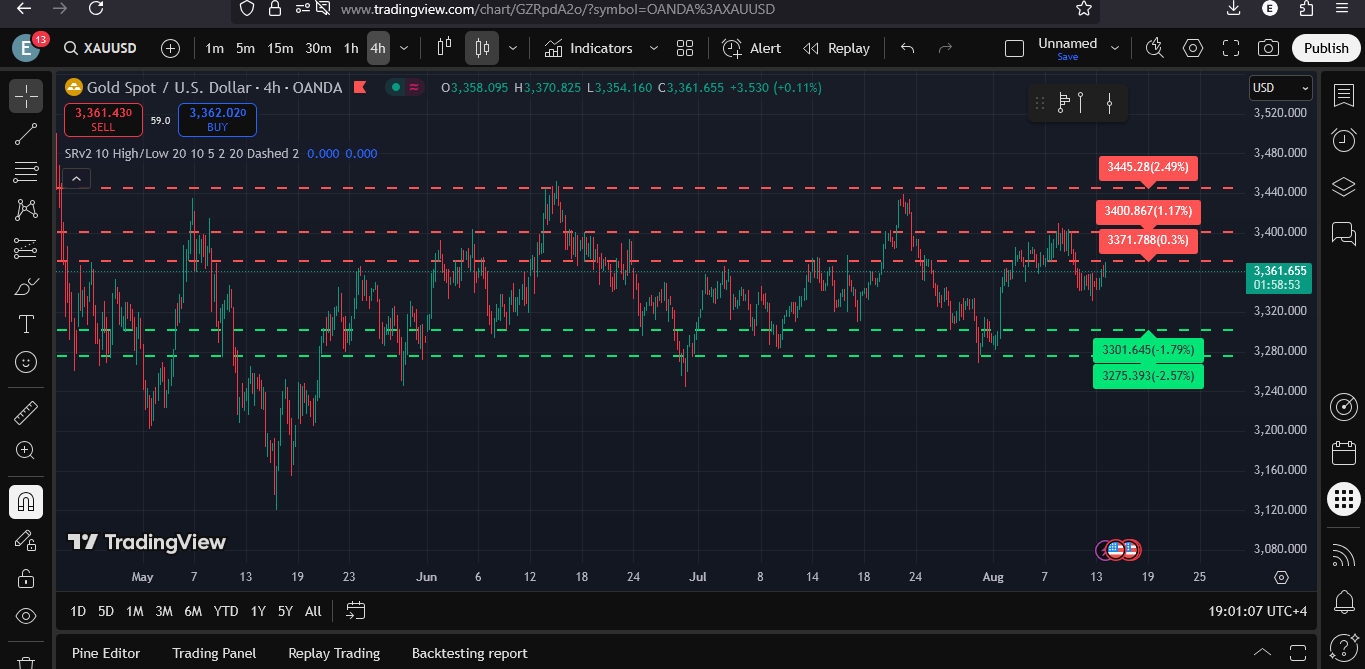Enter fullscreen chart mode

pos(1231,48)
